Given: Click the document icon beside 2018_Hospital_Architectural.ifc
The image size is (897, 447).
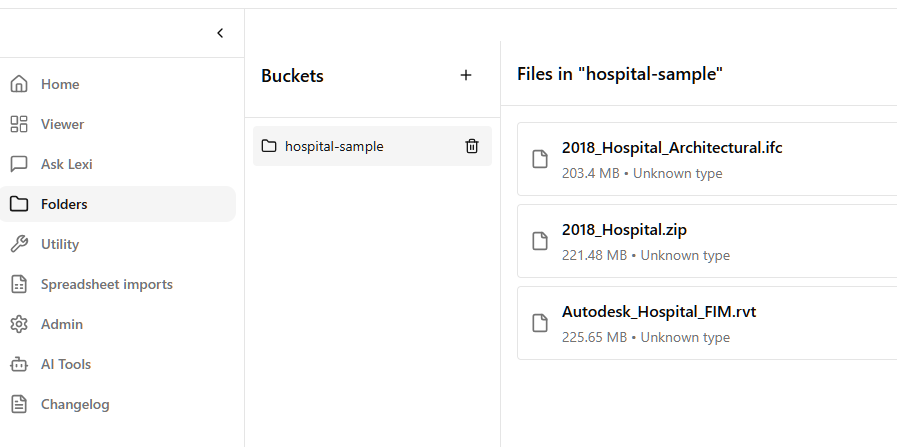Looking at the screenshot, I should click(540, 159).
